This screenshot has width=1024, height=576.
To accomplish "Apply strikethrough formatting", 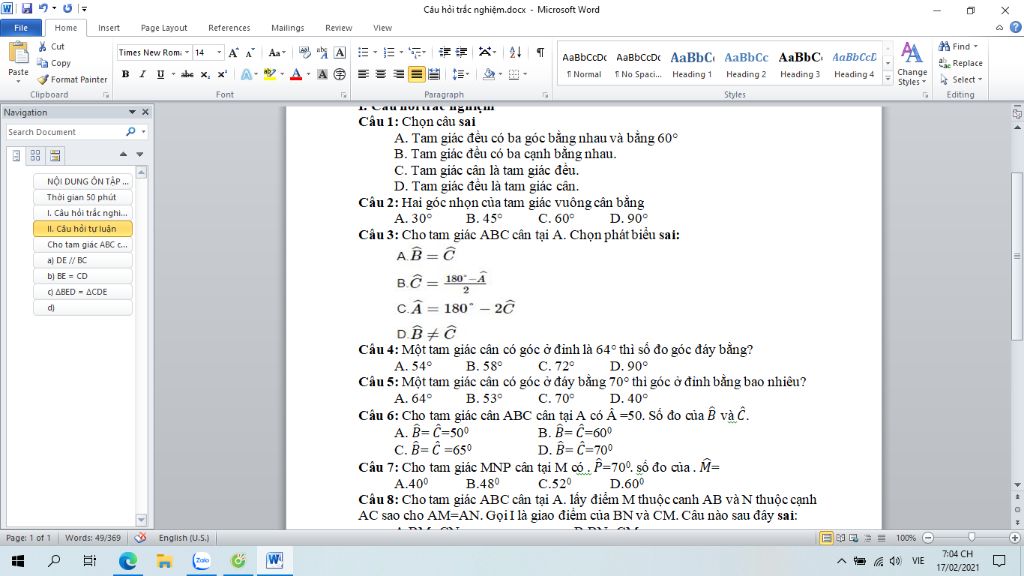I will click(187, 74).
